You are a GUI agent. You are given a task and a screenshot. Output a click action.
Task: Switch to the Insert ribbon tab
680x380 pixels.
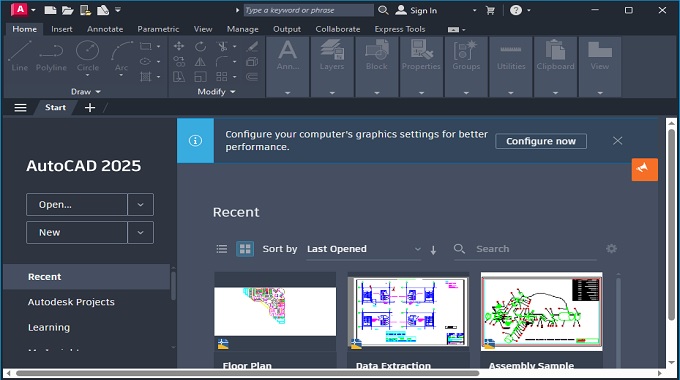tap(62, 29)
